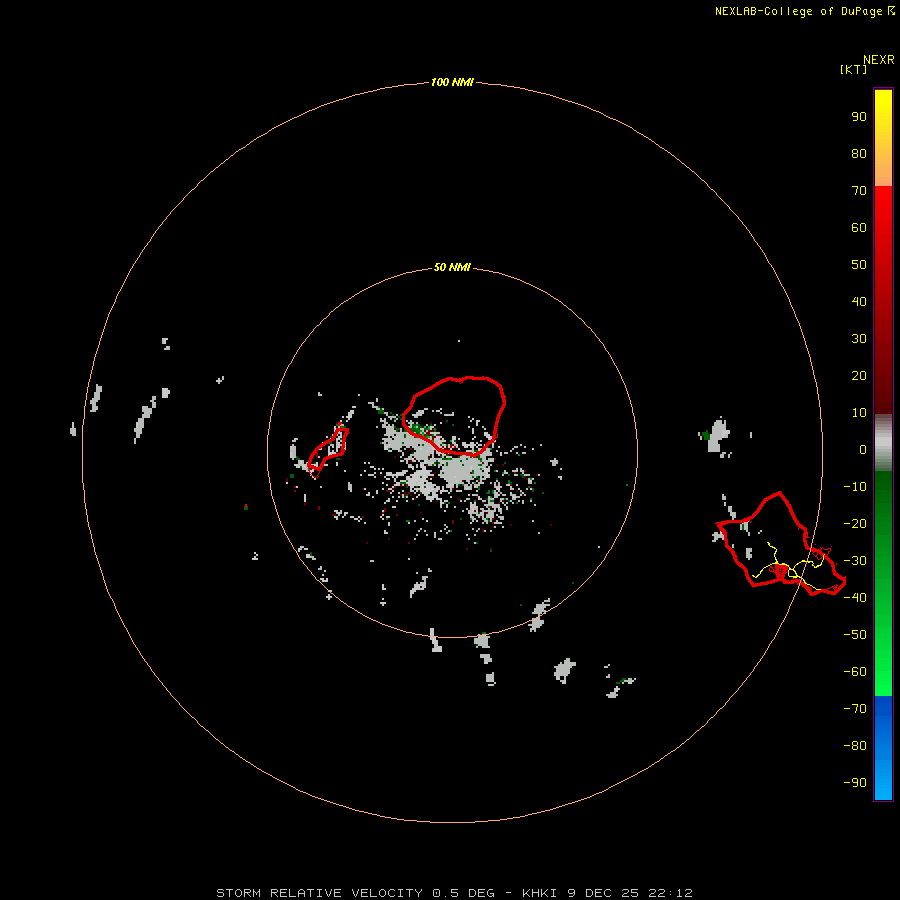Click the 50 NMI range ring label

coord(452,267)
